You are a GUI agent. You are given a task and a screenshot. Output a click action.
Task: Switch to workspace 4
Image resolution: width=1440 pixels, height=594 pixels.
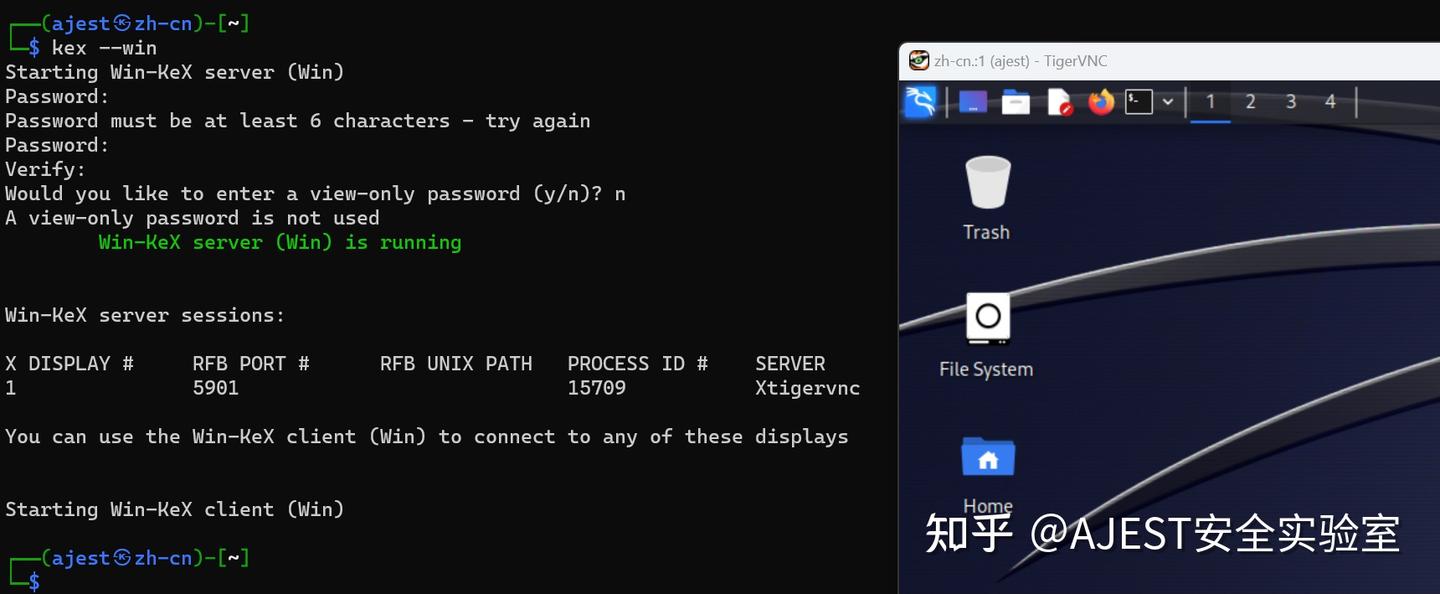click(1330, 102)
